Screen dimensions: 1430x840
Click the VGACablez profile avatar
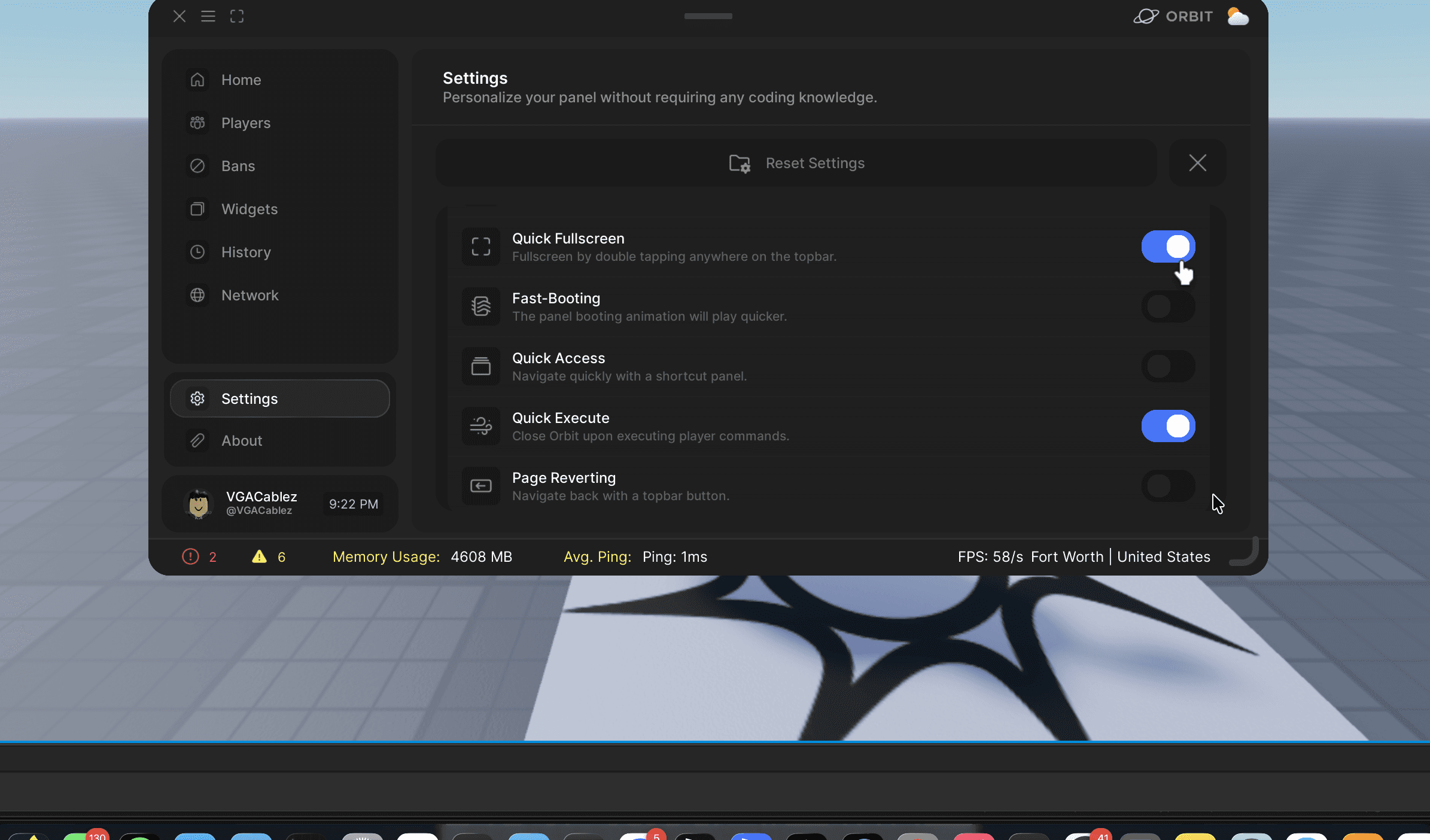[199, 504]
